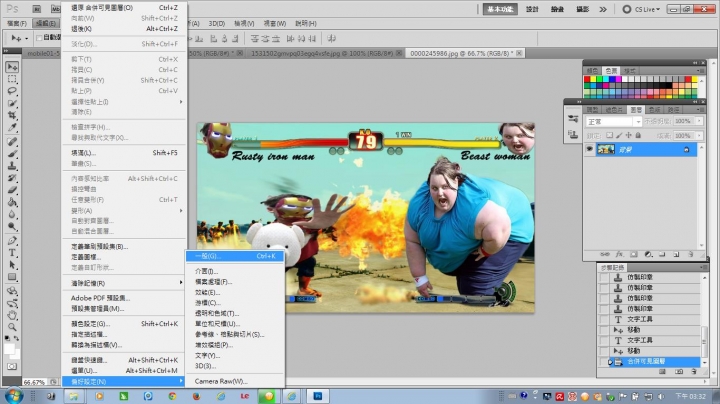Tick the 自動選取 checkbox in options bar

click(39, 38)
